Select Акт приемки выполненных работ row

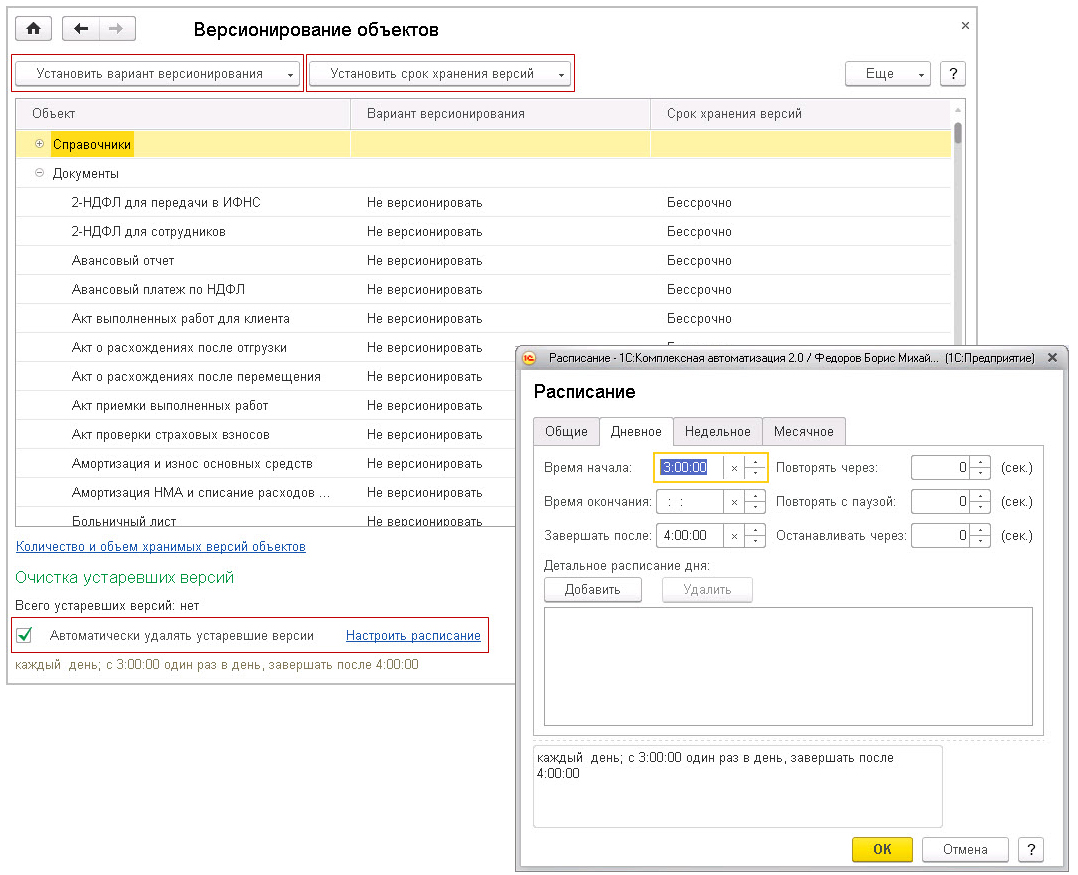(x=265, y=406)
